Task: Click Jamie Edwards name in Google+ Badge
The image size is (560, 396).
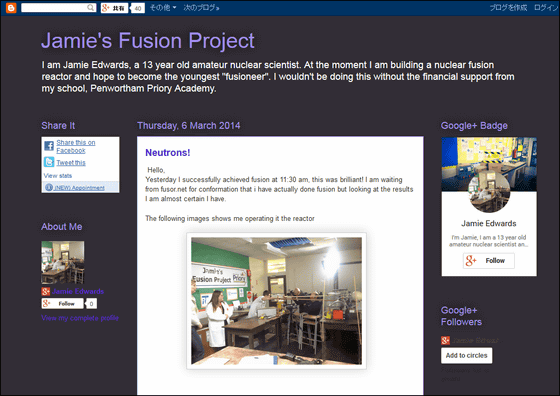Action: 489,224
